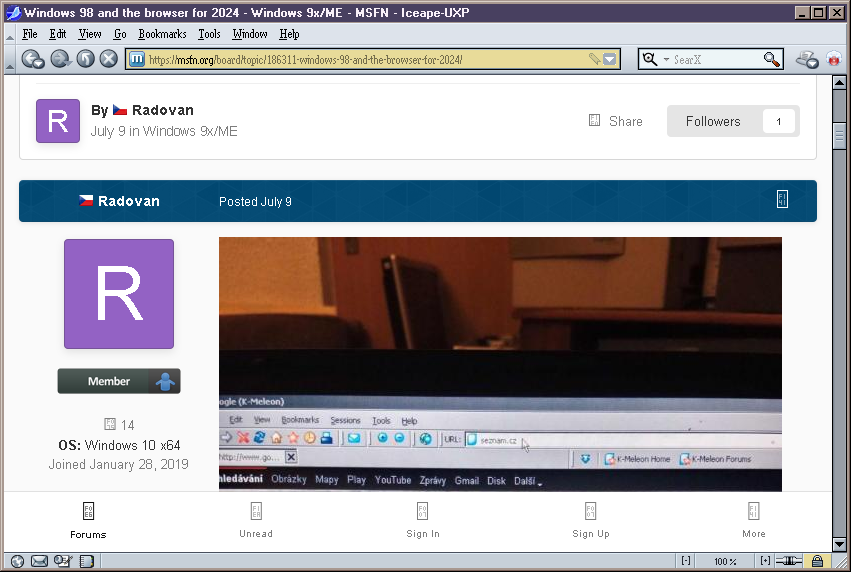Open the Go menu

coord(120,34)
